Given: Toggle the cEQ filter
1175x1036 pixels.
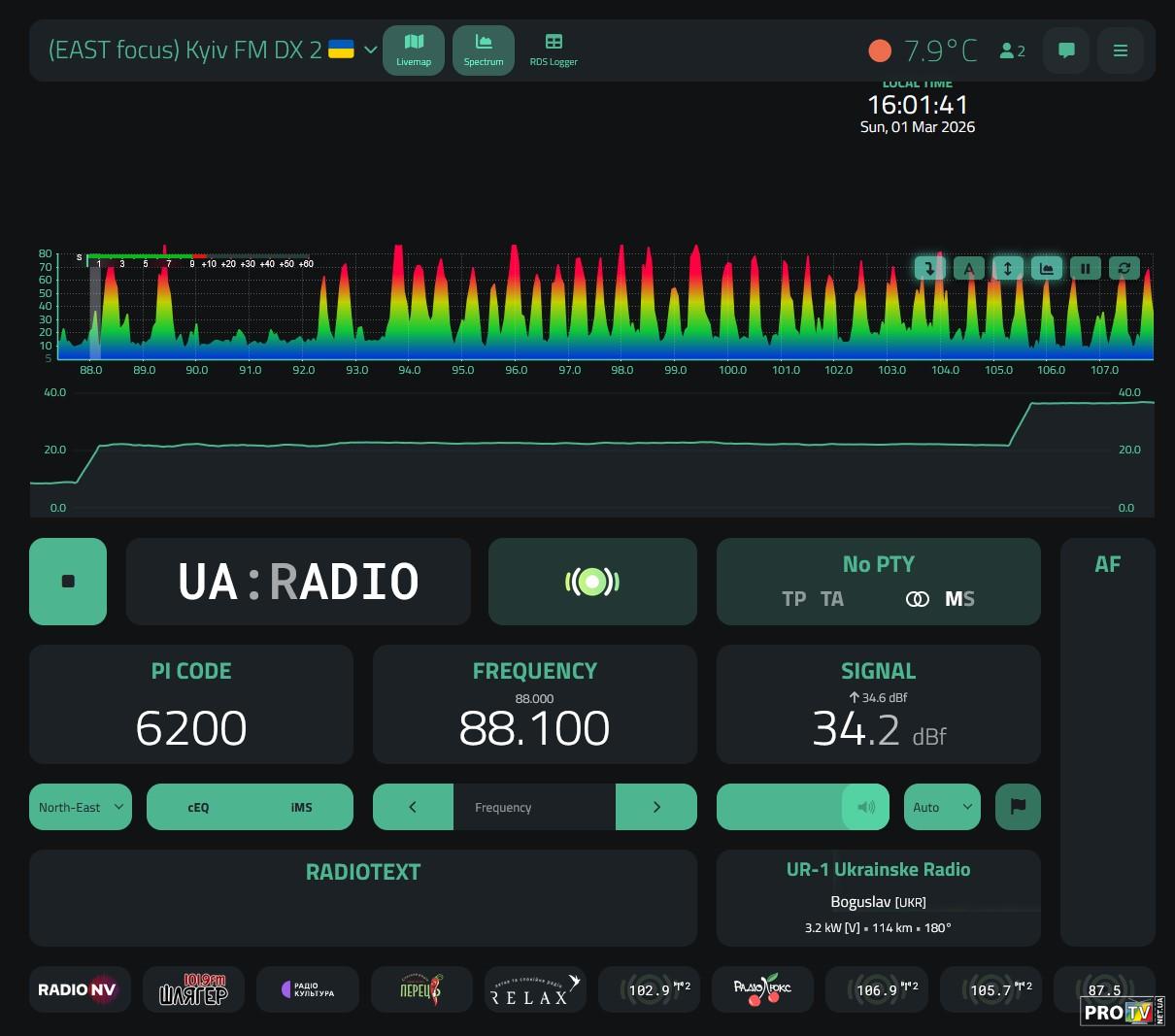Looking at the screenshot, I should click(198, 807).
